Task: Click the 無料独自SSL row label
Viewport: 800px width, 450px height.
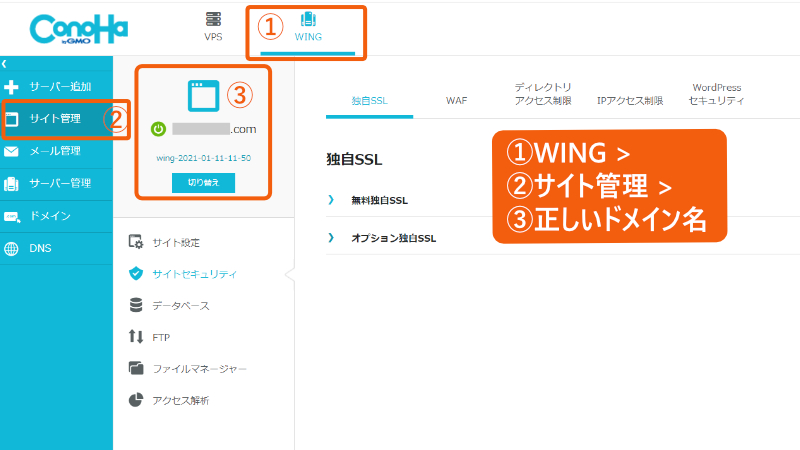Action: click(379, 201)
